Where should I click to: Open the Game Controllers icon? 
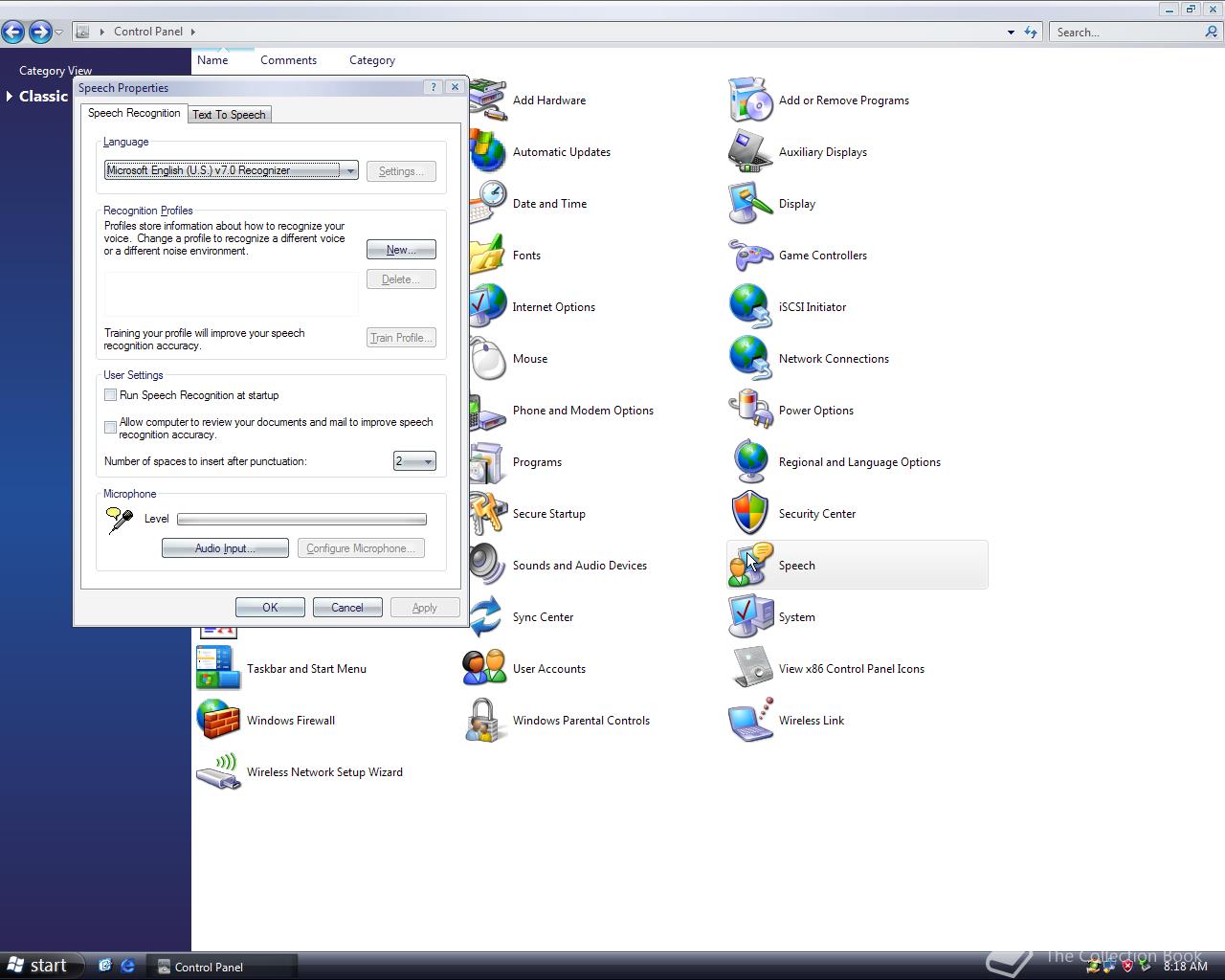[750, 256]
